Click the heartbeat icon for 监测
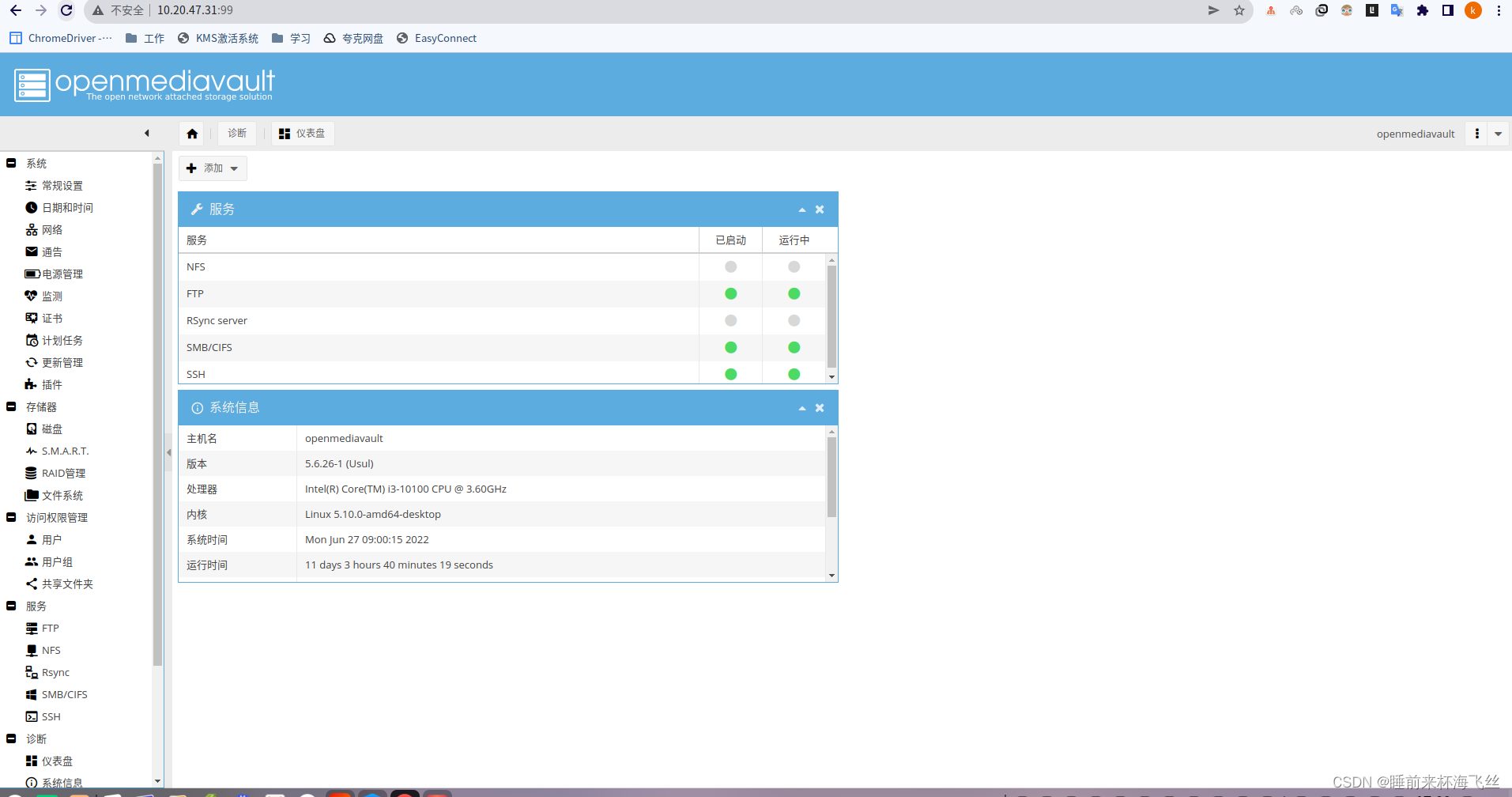 pos(32,297)
